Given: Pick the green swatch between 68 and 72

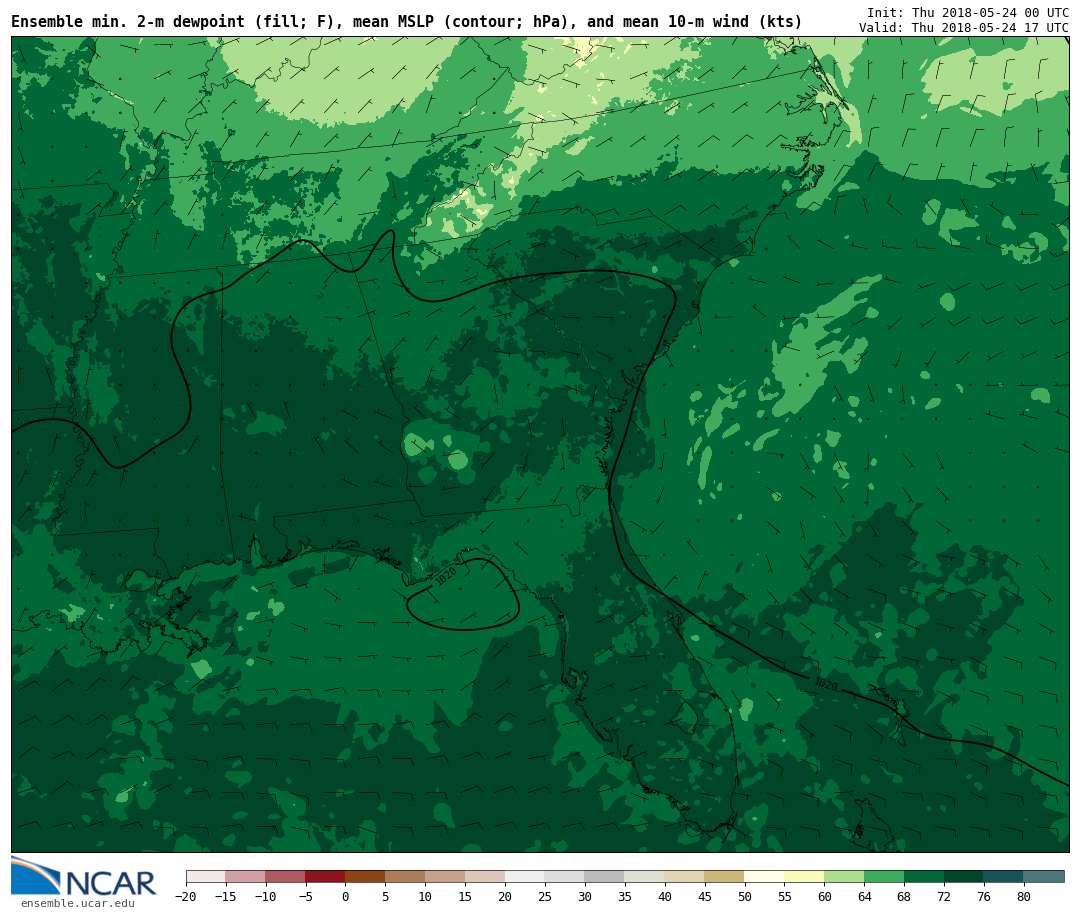Looking at the screenshot, I should 924,877.
